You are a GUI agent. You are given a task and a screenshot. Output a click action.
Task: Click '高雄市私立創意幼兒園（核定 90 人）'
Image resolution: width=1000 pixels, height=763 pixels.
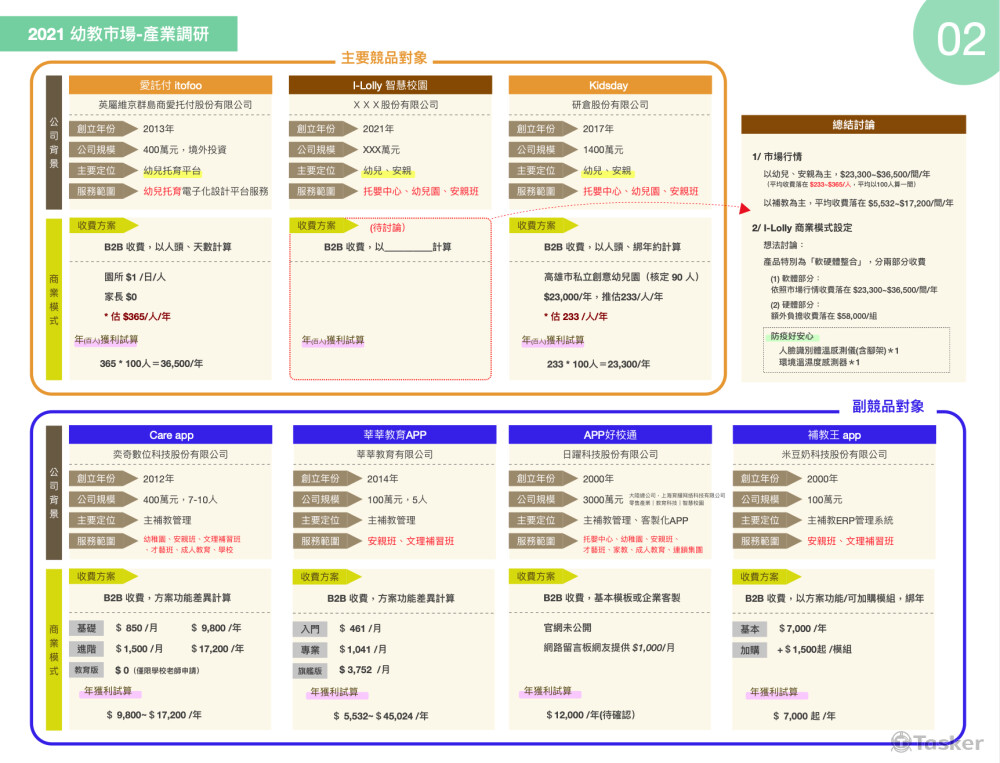point(622,277)
